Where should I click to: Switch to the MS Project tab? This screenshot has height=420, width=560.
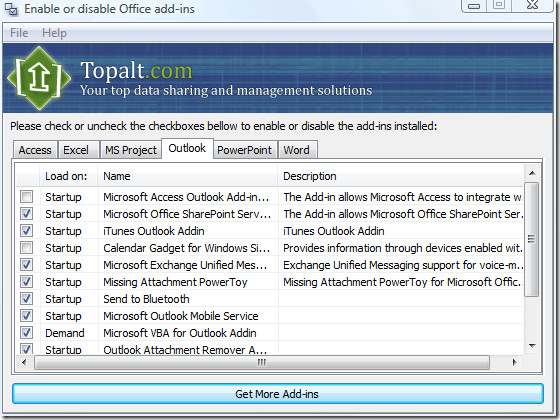pos(131,150)
